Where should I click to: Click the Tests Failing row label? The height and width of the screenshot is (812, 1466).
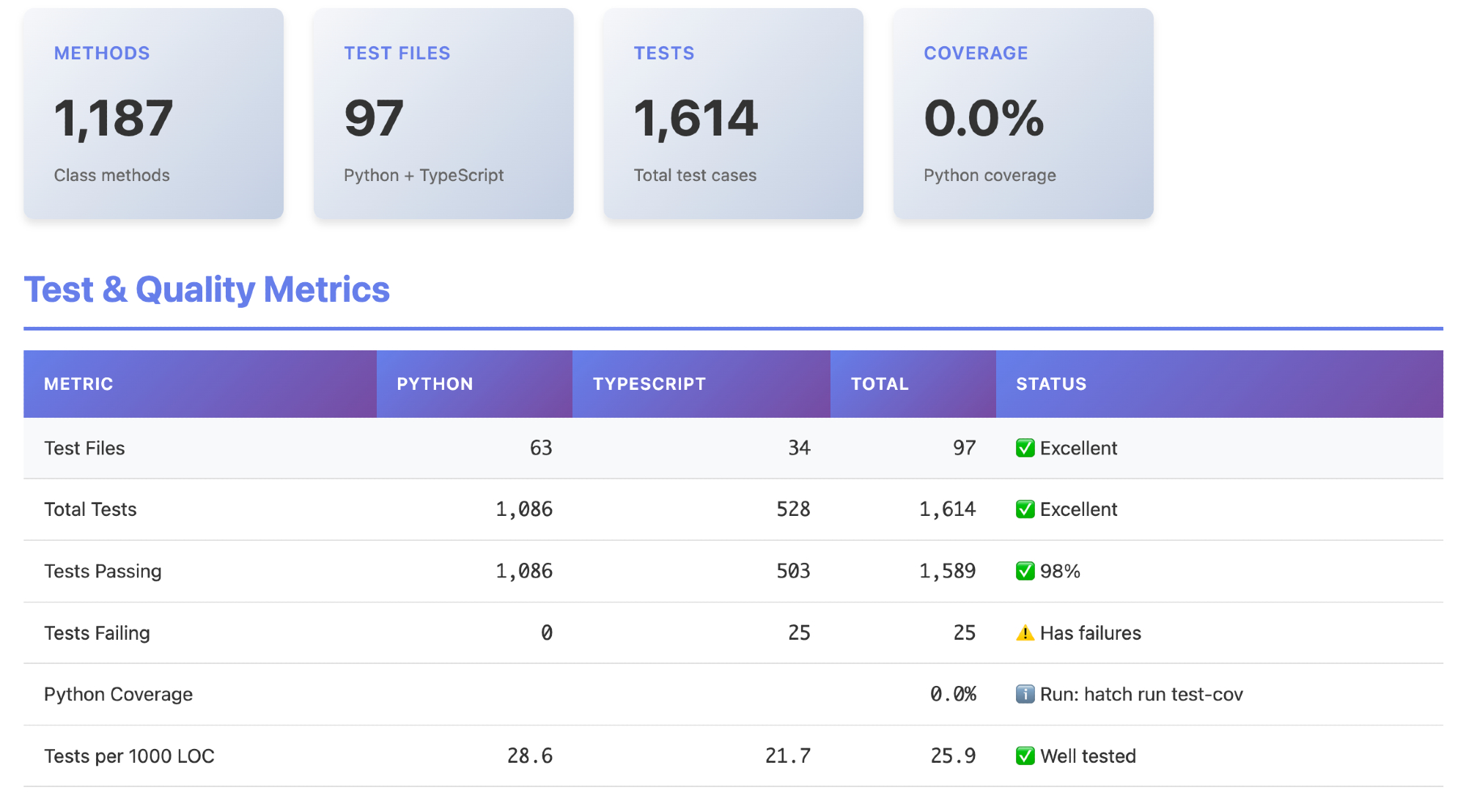[97, 633]
